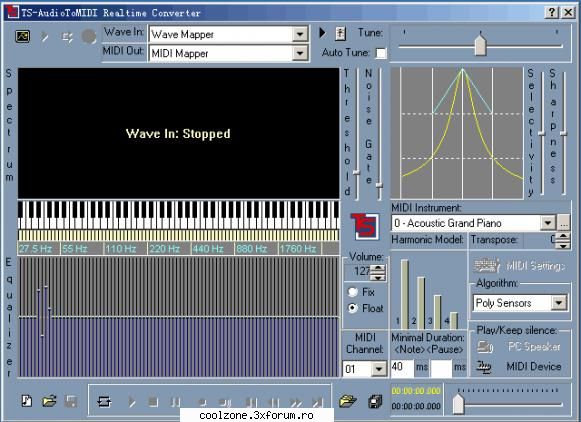Open the Wave In dropdown arrow

point(300,34)
